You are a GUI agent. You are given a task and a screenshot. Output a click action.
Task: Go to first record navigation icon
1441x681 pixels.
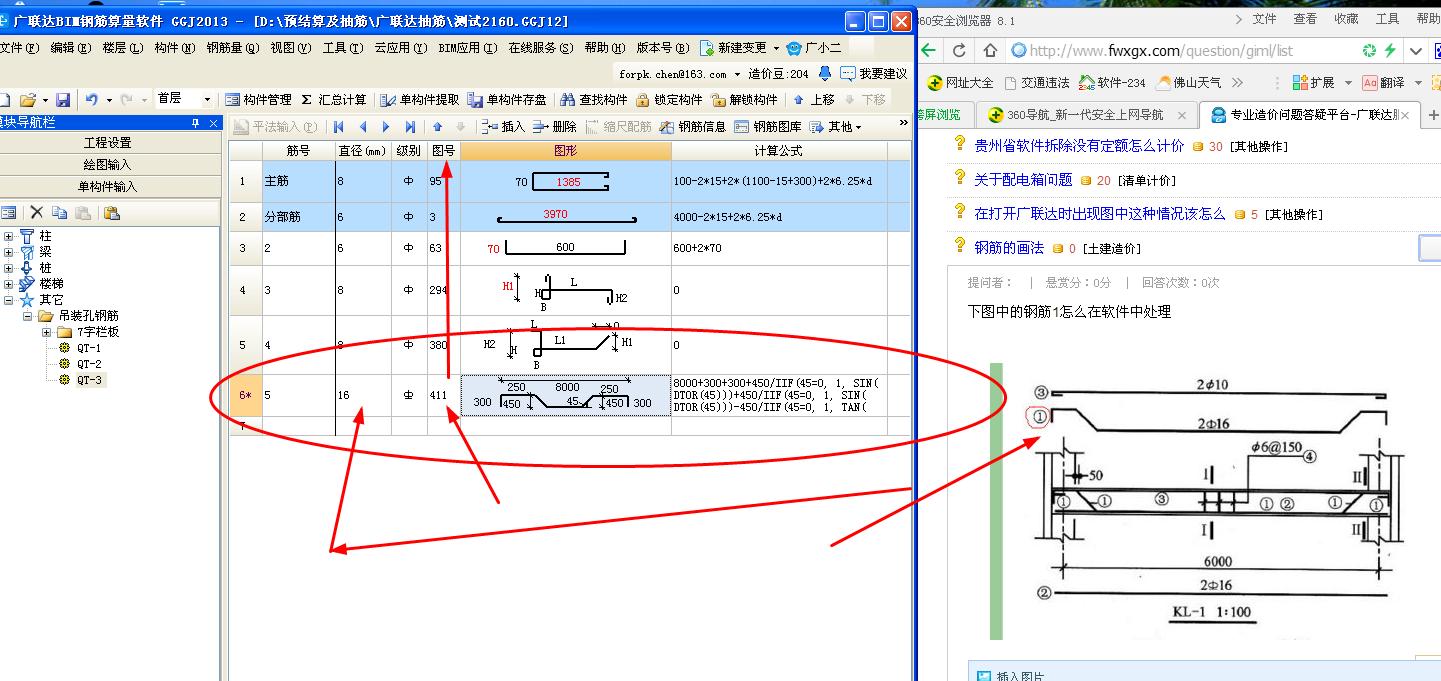(339, 127)
